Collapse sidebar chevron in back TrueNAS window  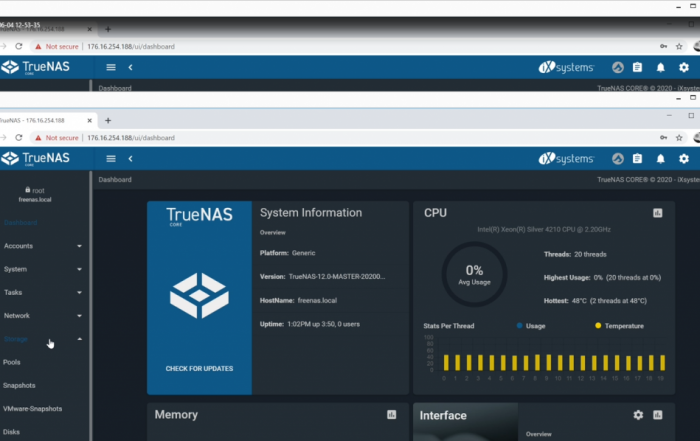130,67
